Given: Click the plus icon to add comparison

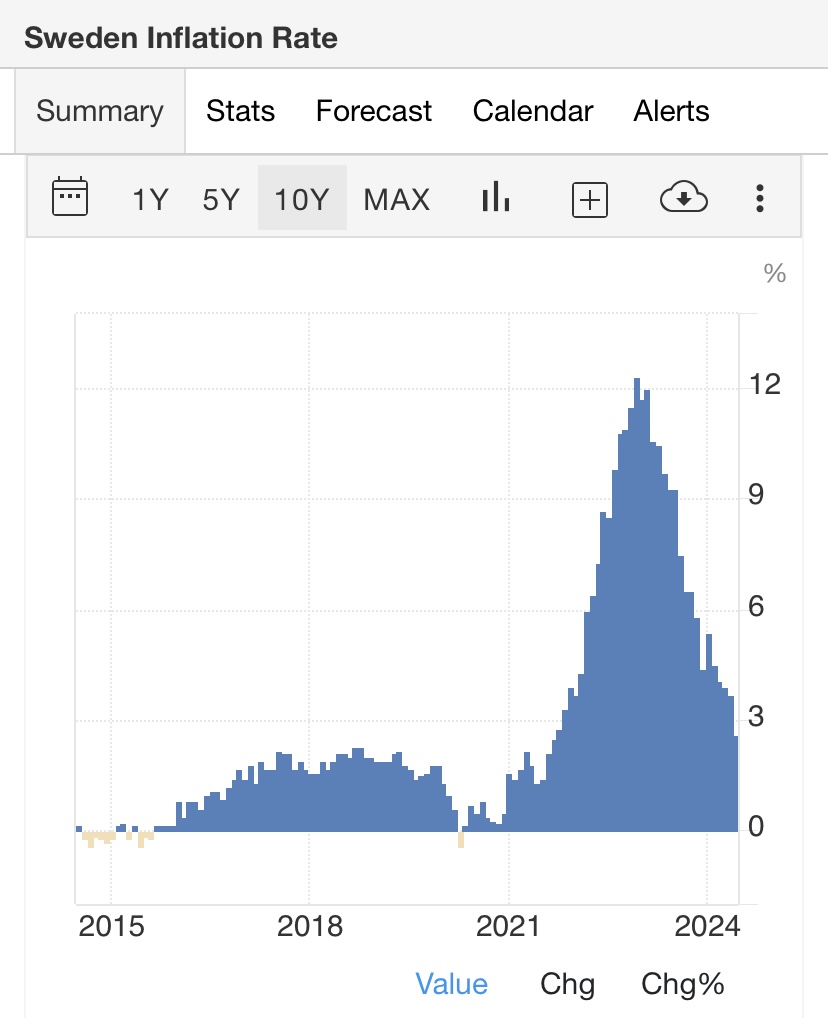Looking at the screenshot, I should pos(590,199).
